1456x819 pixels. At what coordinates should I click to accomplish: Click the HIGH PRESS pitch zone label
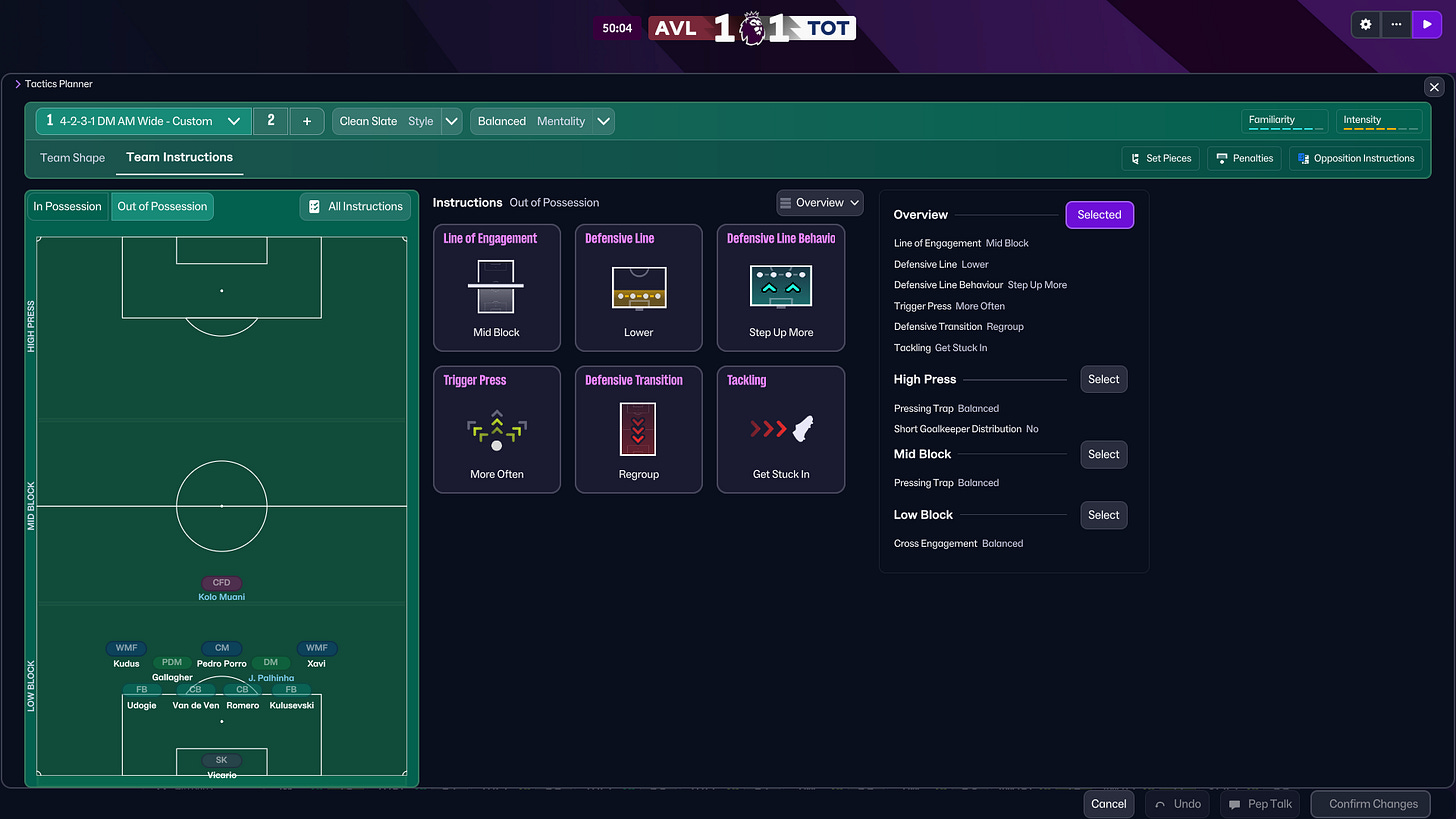[31, 326]
